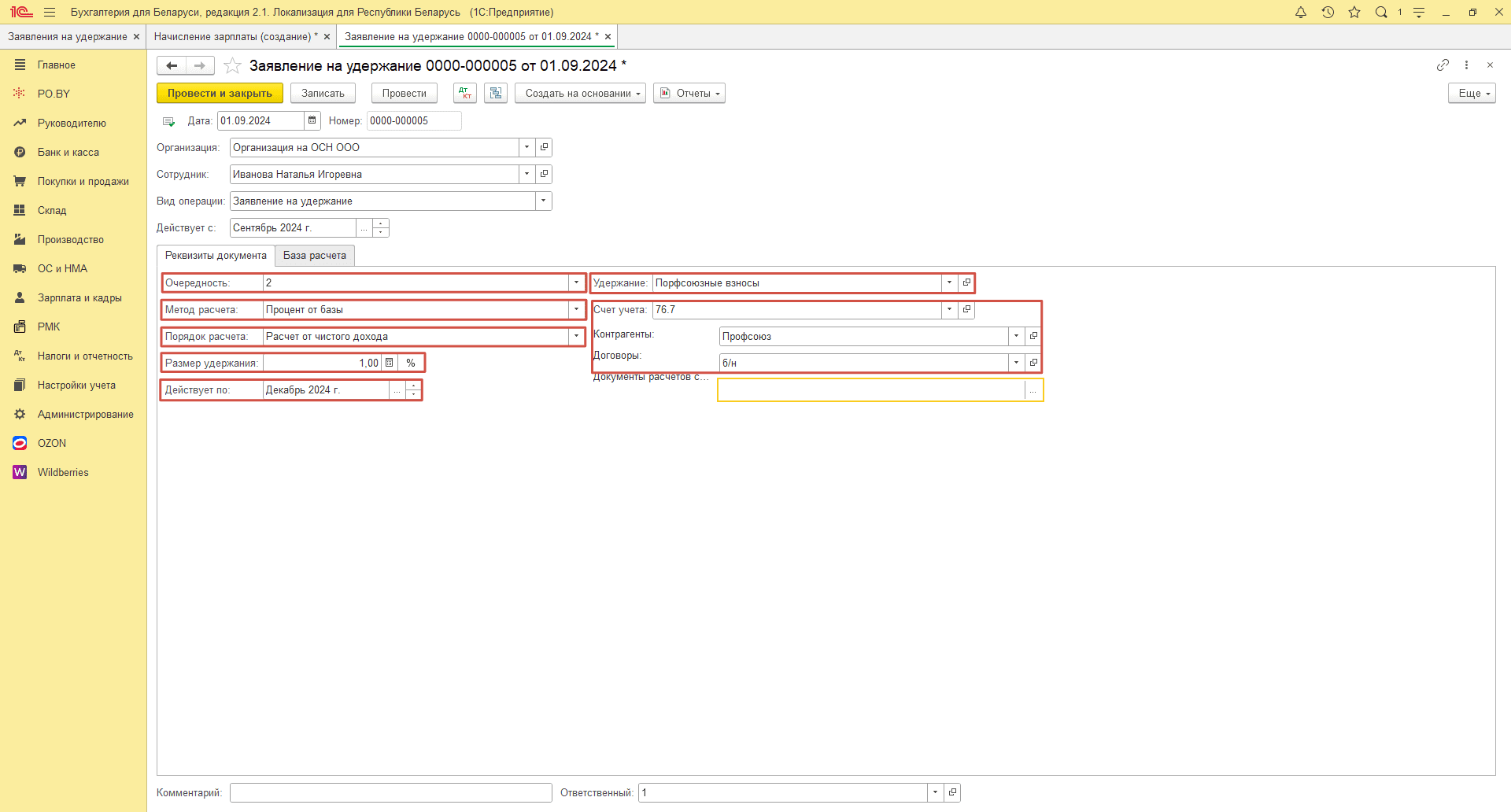This screenshot has width=1511, height=812.
Task: Expand the Счет учета dropdown
Action: click(950, 309)
